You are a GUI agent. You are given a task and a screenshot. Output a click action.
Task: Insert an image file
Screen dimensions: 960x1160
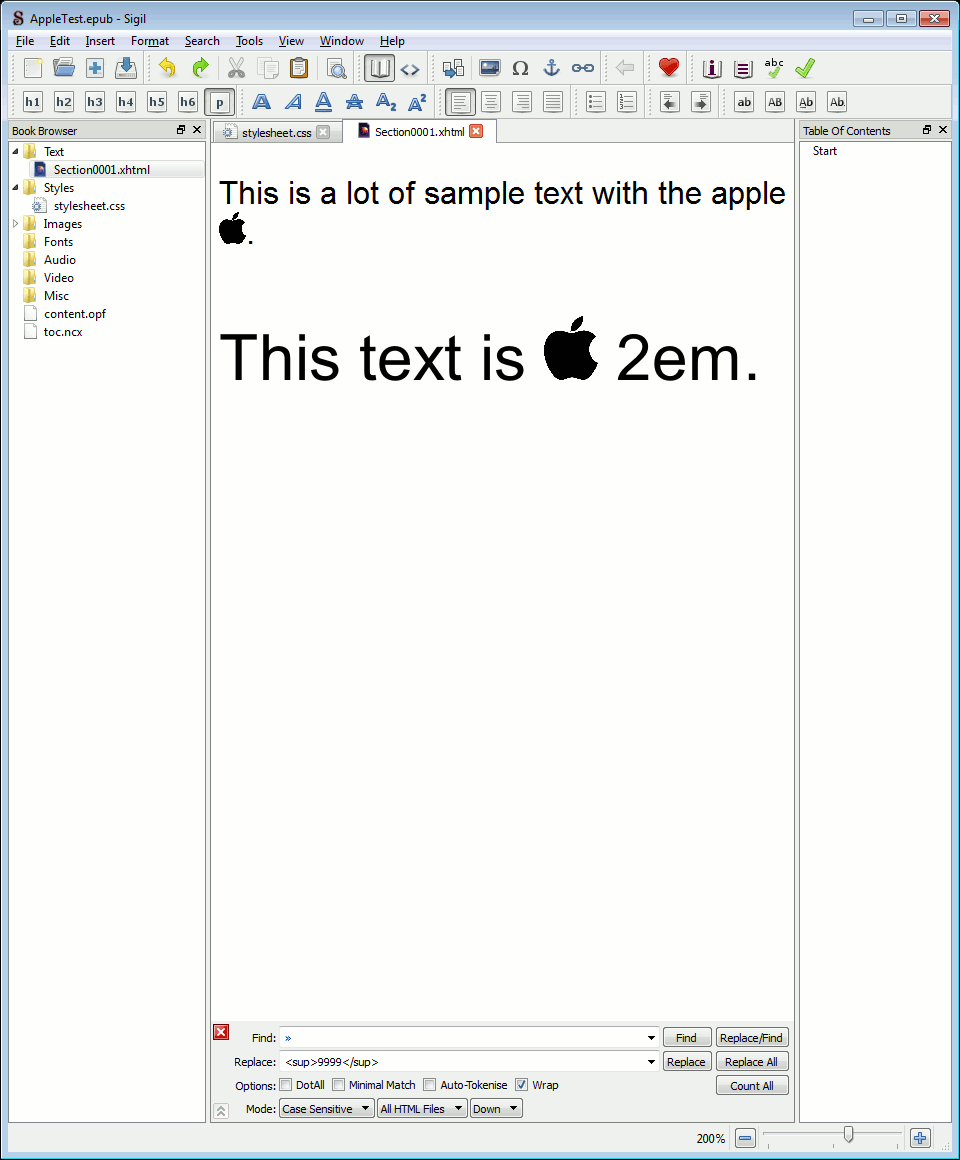[490, 69]
